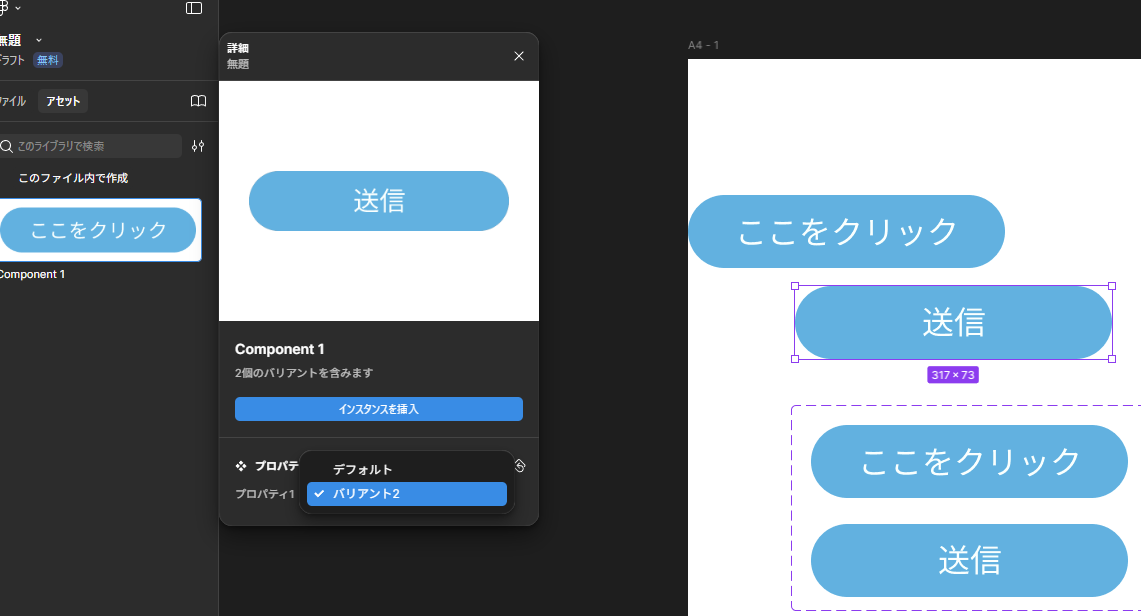Expand the 無題 file name chevron
Image resolution: width=1141 pixels, height=616 pixels.
pyautogui.click(x=39, y=40)
